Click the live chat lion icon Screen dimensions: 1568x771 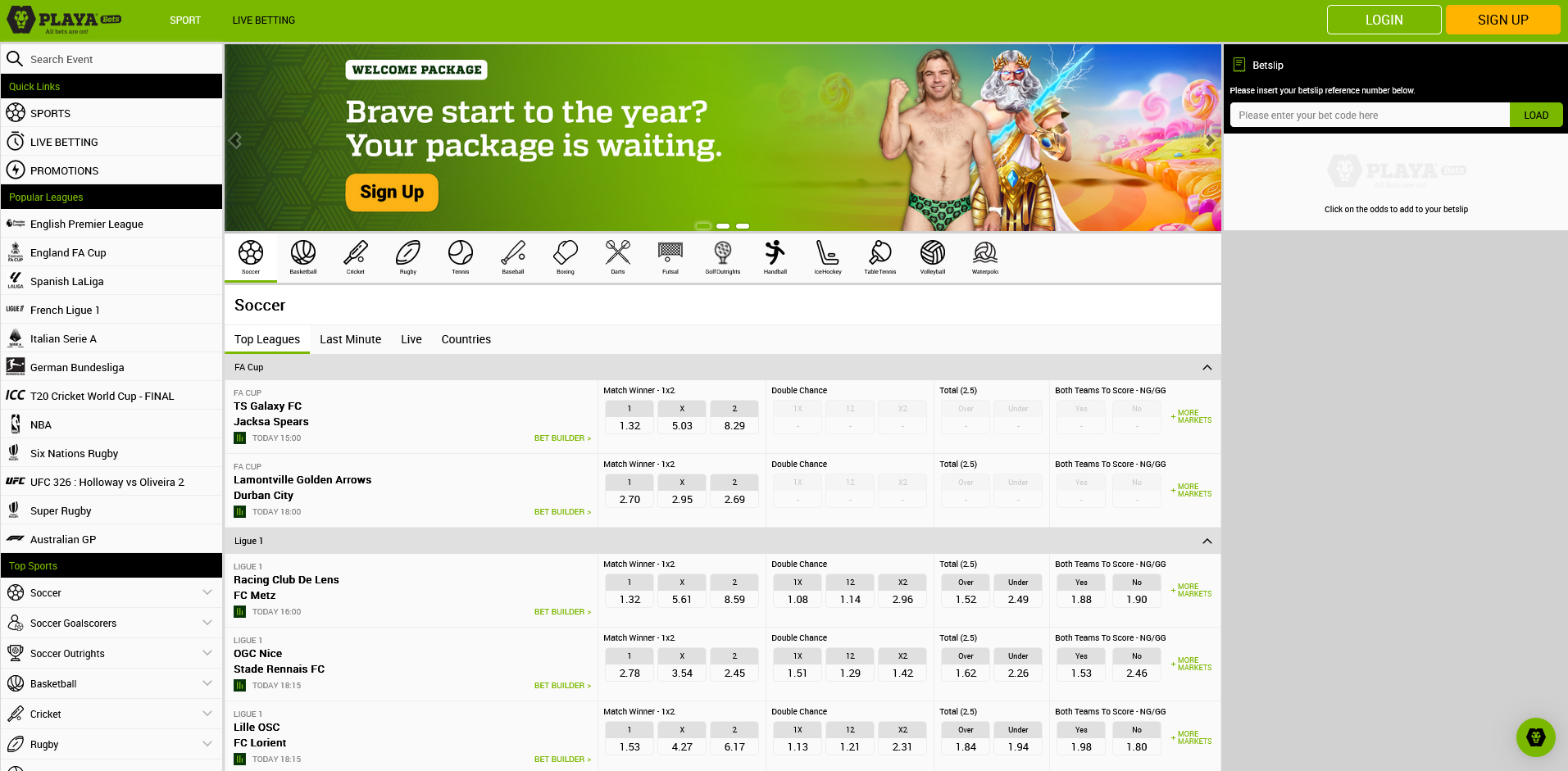[1535, 737]
